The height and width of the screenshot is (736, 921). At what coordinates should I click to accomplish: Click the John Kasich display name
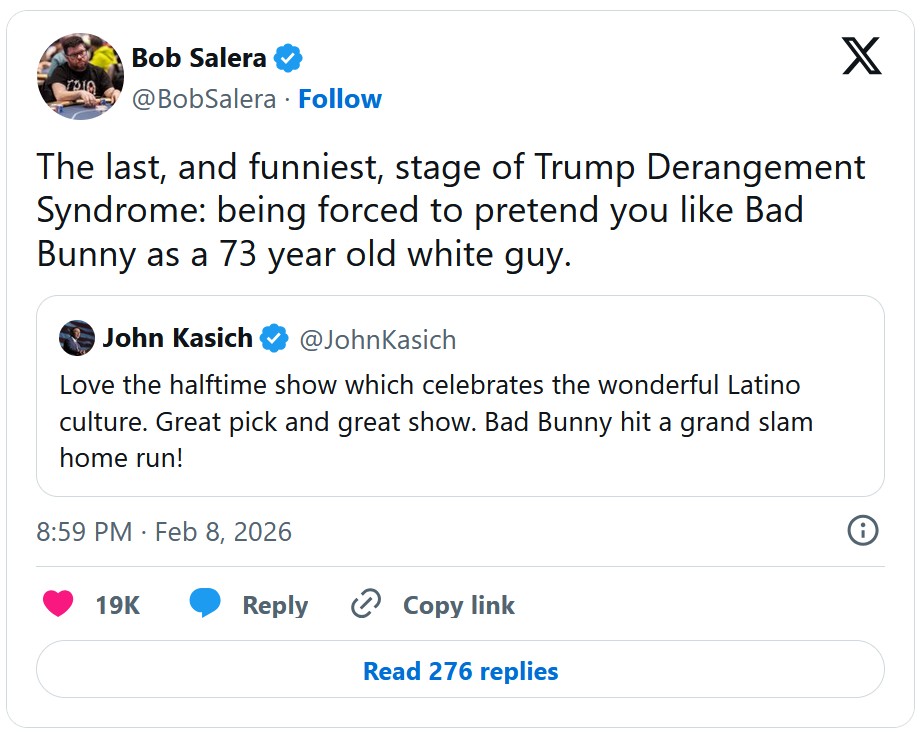click(x=177, y=339)
